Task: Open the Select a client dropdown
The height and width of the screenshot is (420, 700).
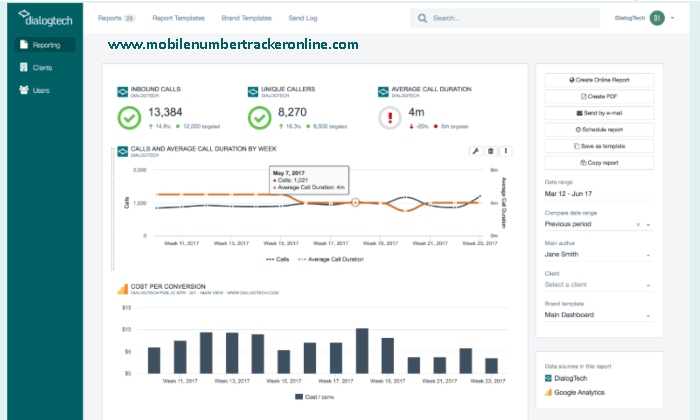Action: click(598, 285)
